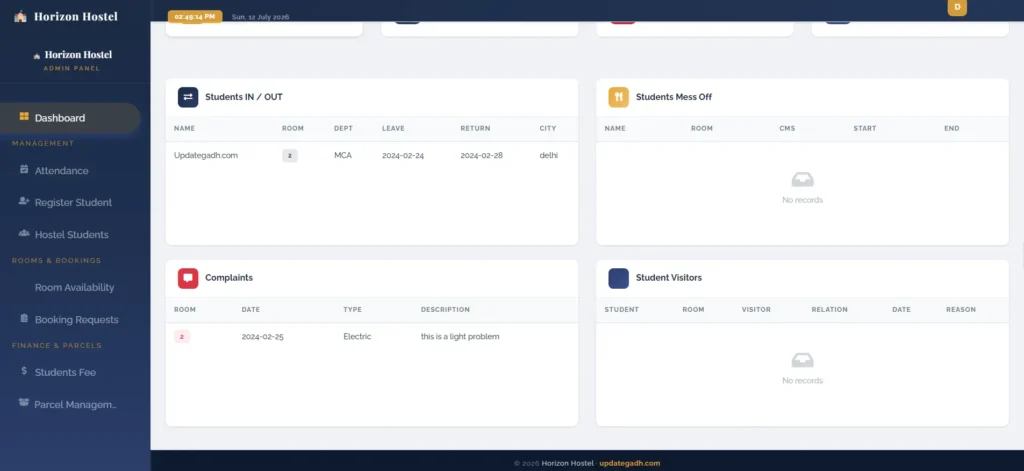This screenshot has width=1024, height=471.
Task: Click the CMS column header in Mess Off
Action: click(x=787, y=129)
